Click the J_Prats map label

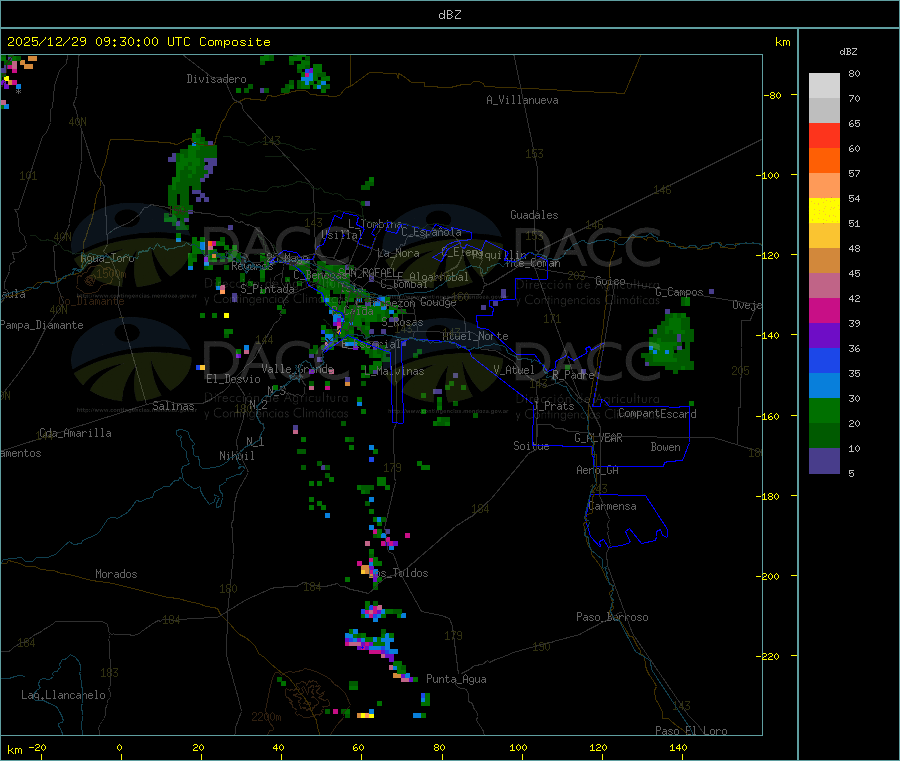click(554, 406)
